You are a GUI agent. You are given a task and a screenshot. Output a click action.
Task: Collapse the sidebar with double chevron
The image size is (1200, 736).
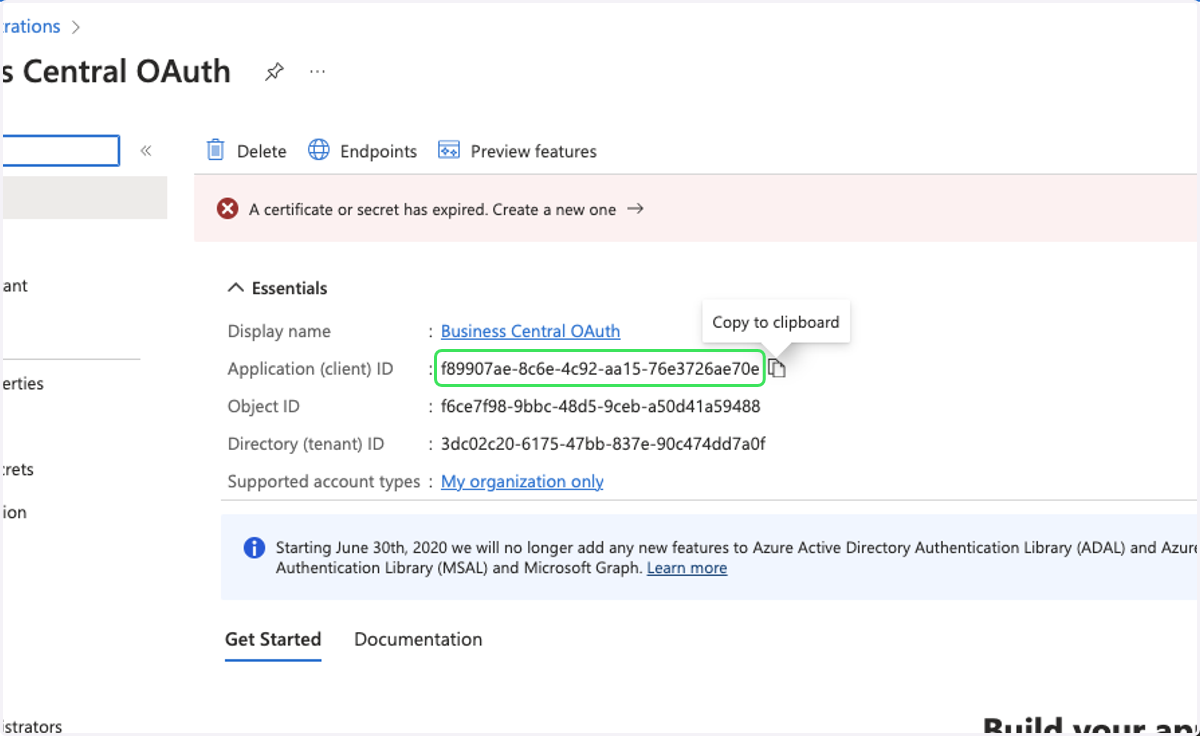[146, 151]
